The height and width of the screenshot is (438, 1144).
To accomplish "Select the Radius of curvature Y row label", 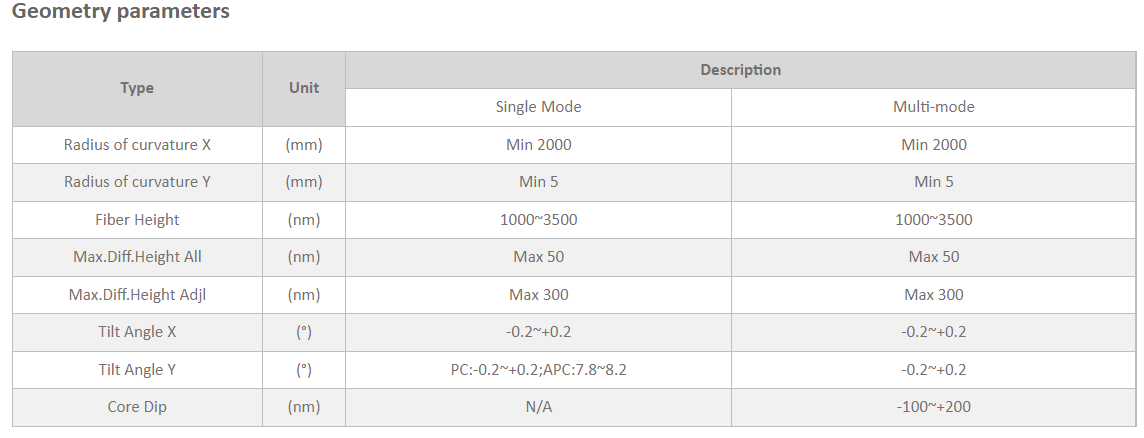I will click(137, 182).
